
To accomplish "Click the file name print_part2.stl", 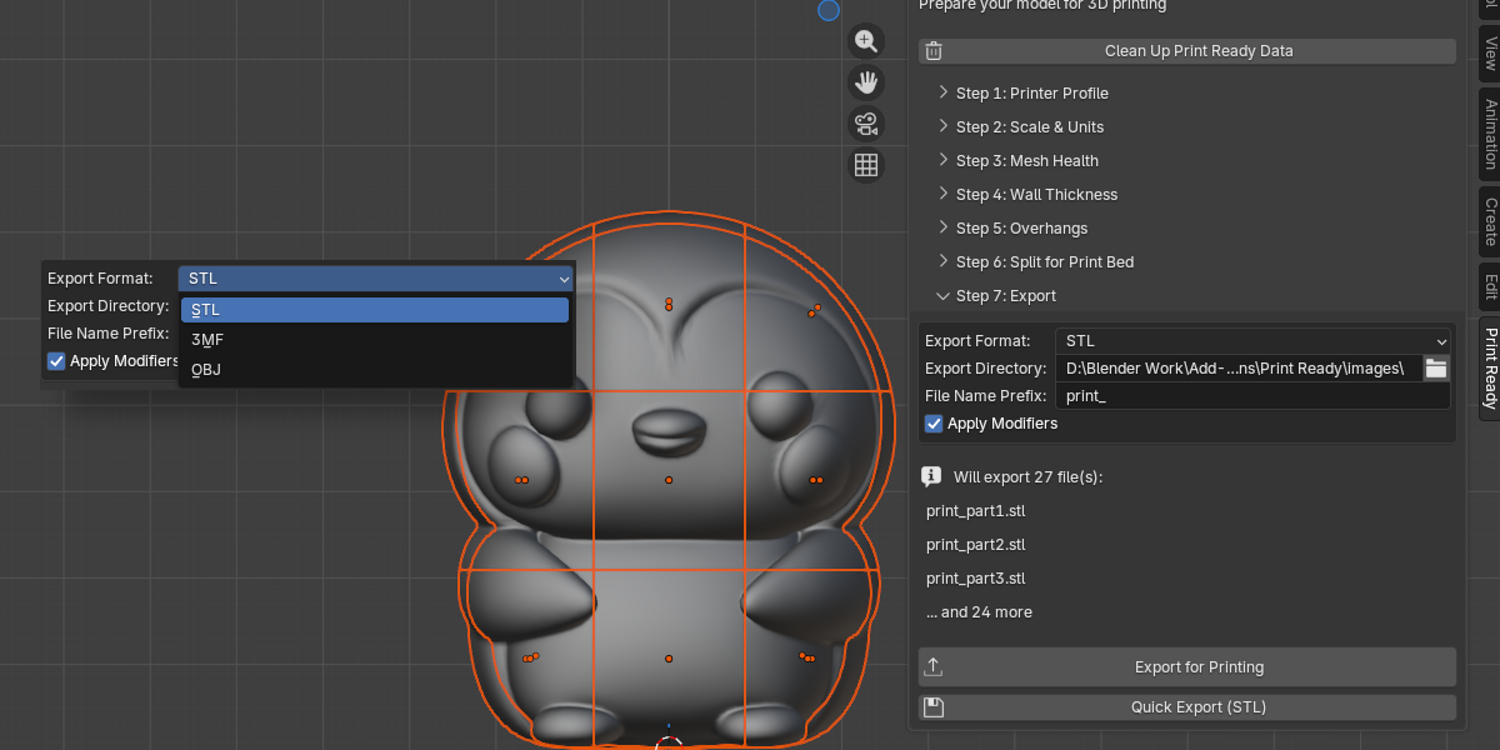I will [976, 545].
